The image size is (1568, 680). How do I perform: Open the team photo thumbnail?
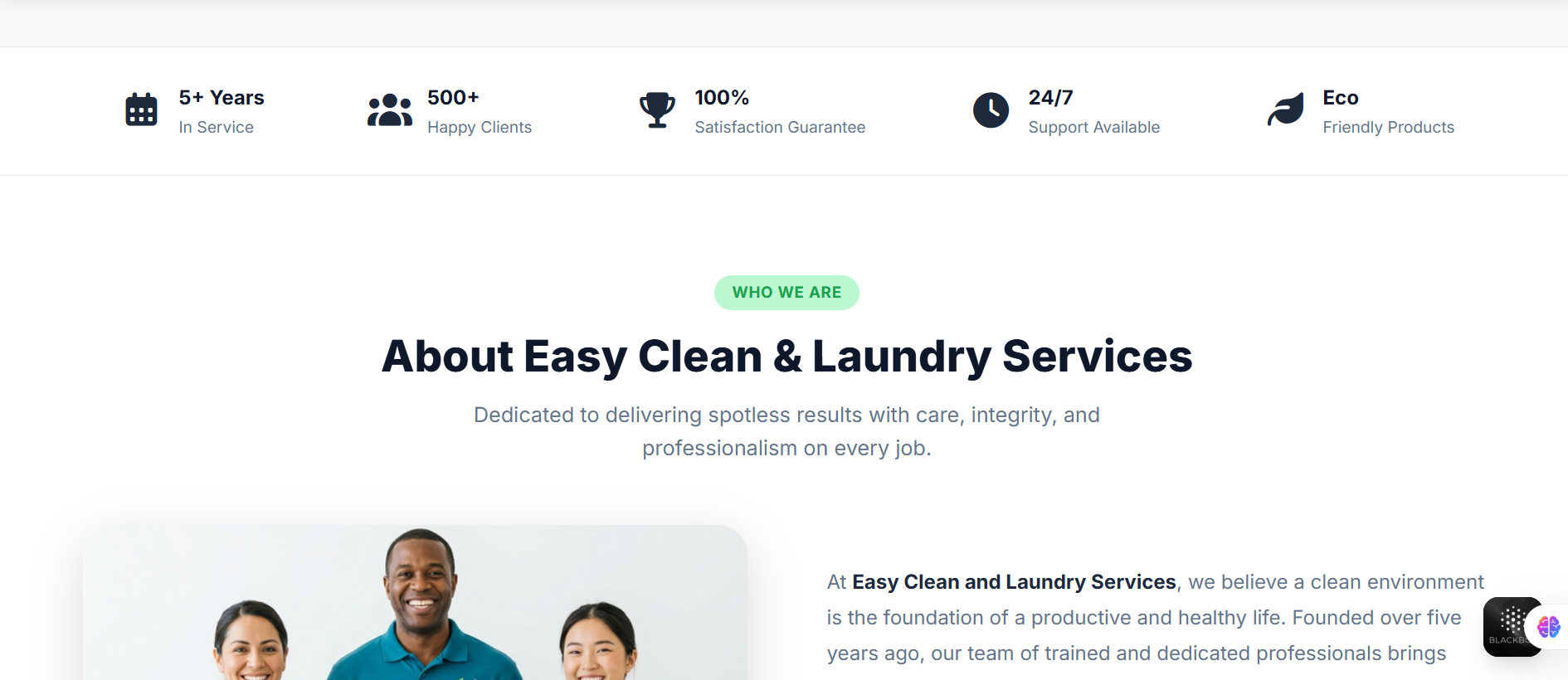coord(415,603)
